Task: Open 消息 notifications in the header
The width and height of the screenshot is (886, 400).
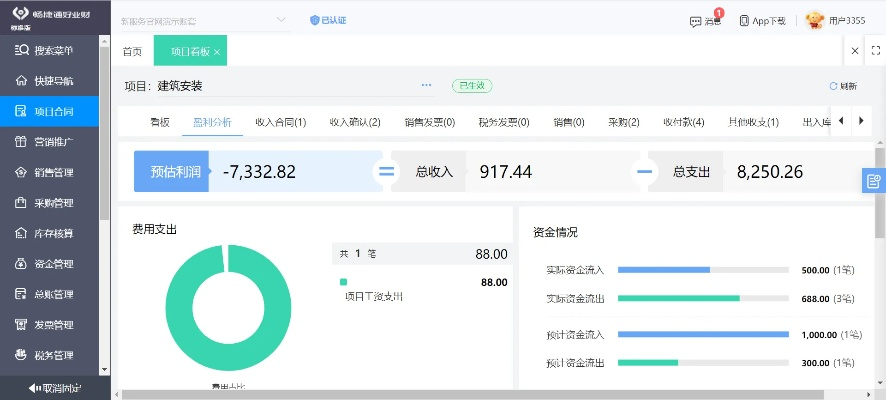Action: pos(705,20)
